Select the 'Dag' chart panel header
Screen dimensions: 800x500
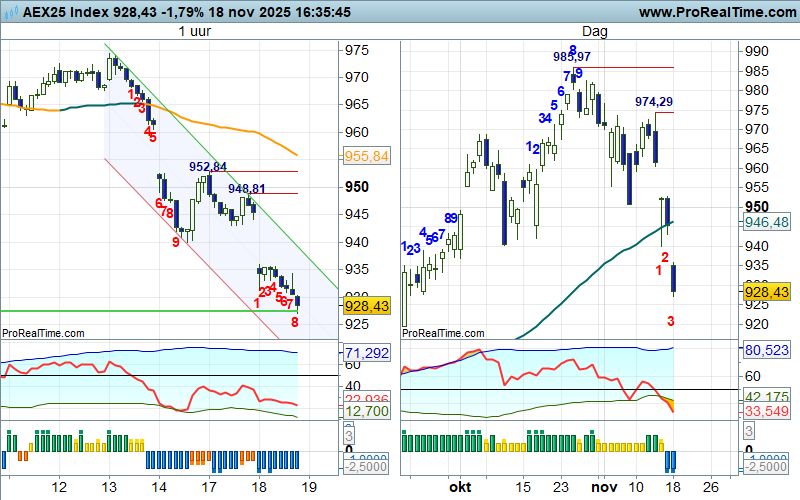(x=594, y=32)
